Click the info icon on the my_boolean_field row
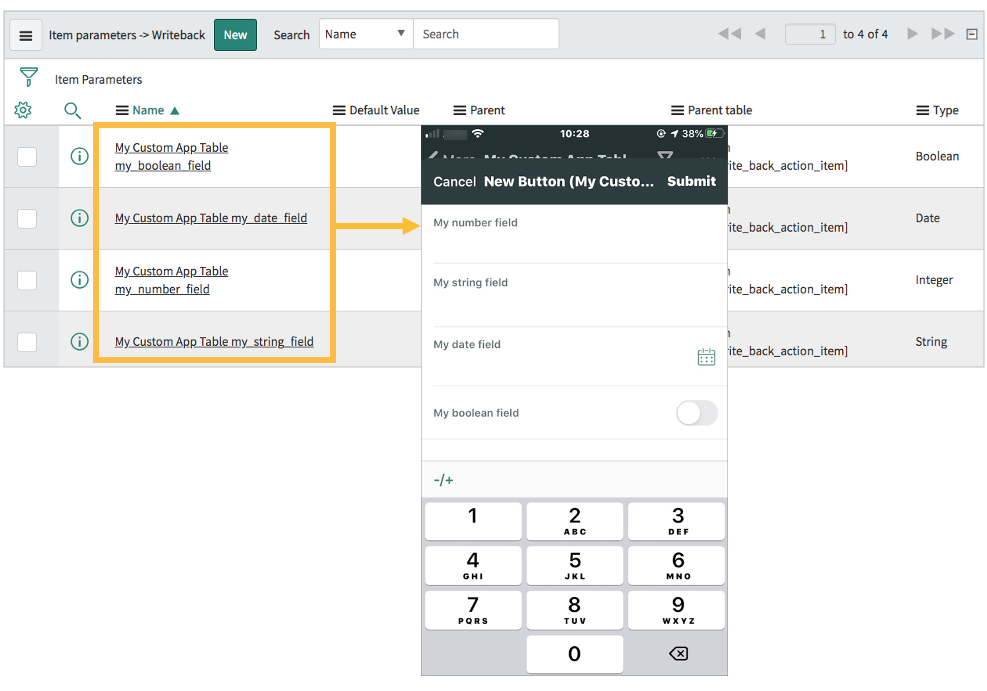Image resolution: width=987 pixels, height=691 pixels. [79, 156]
